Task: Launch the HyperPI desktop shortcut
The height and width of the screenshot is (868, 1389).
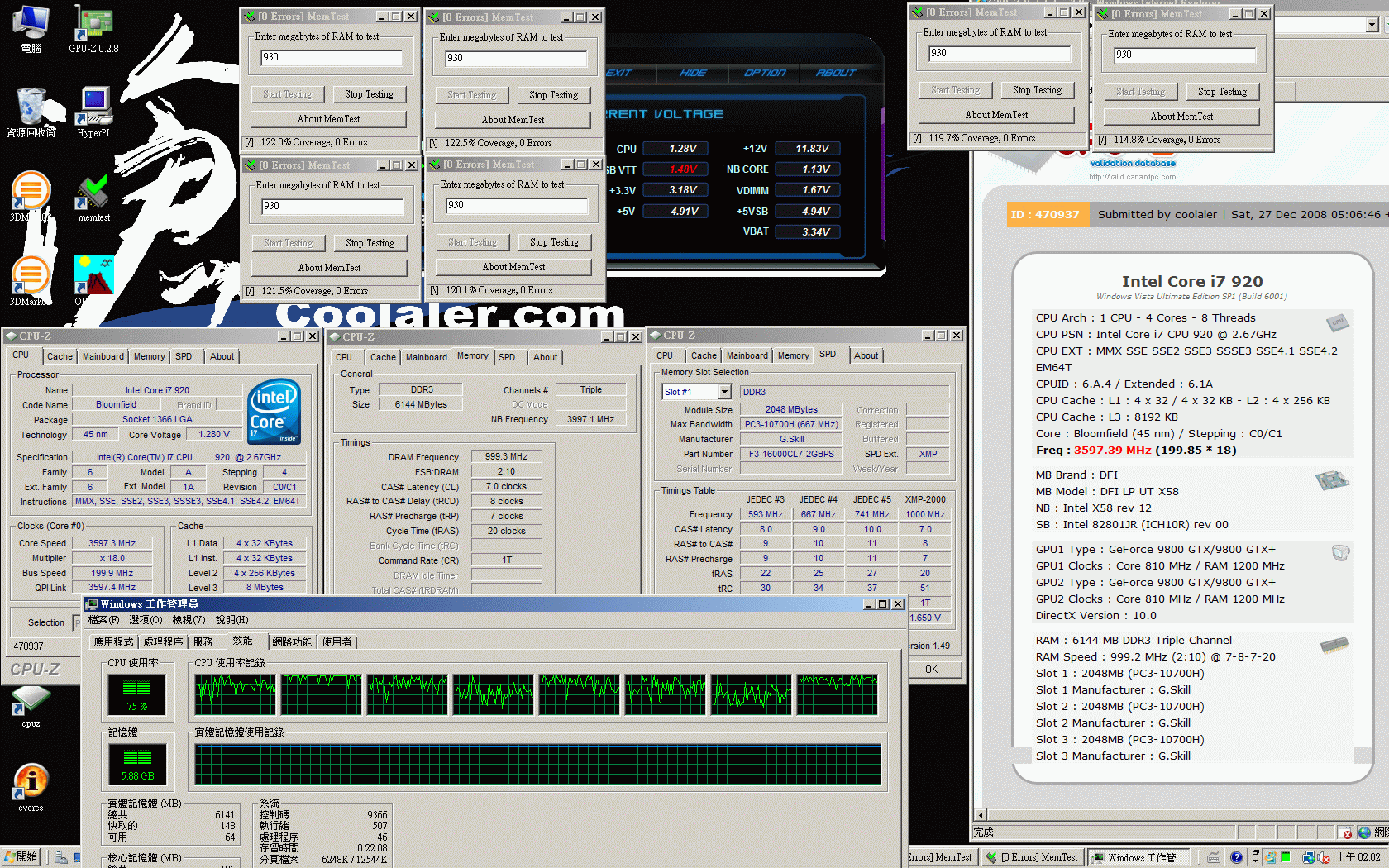Action: 93,113
